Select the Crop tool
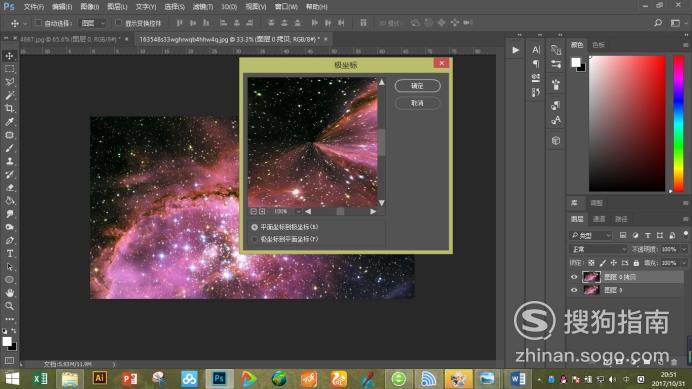Image resolution: width=692 pixels, height=389 pixels. 9,109
